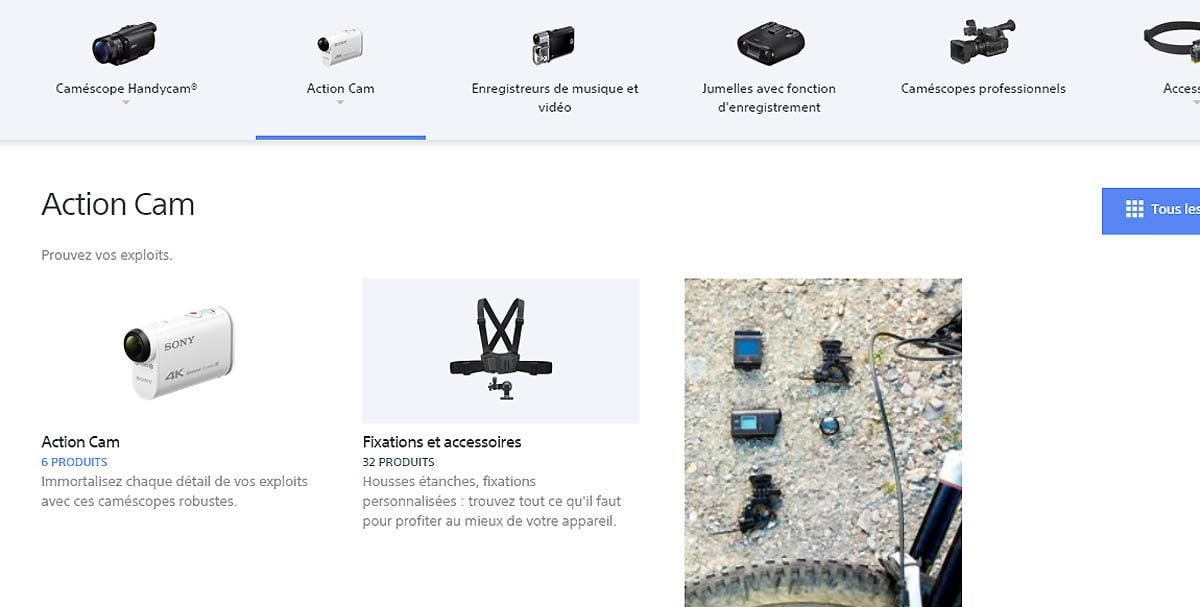The image size is (1200, 607).
Task: Select the music and video recorder icon
Action: pos(554,45)
